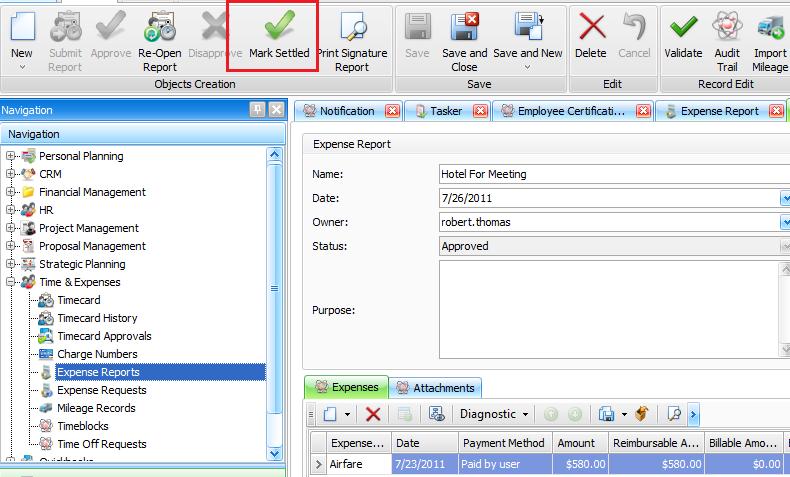
Task: Expand the New button dropdown arrow
Action: click(21, 68)
